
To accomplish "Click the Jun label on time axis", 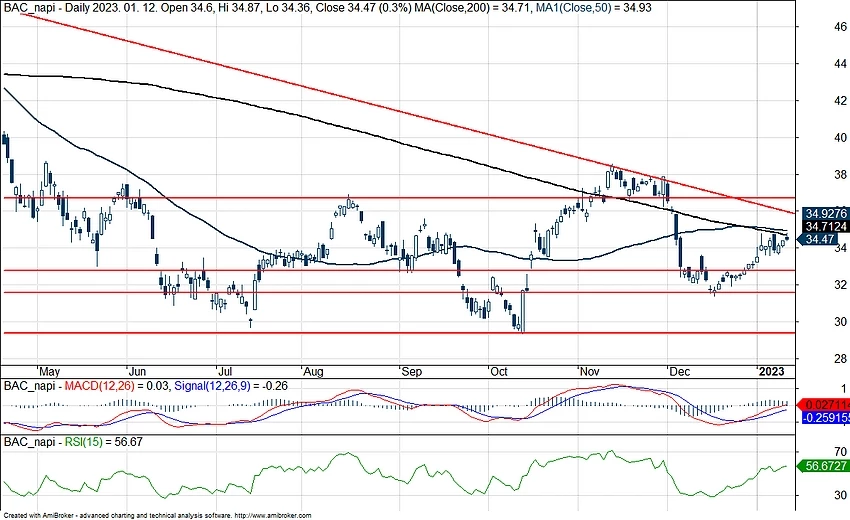I will point(138,371).
